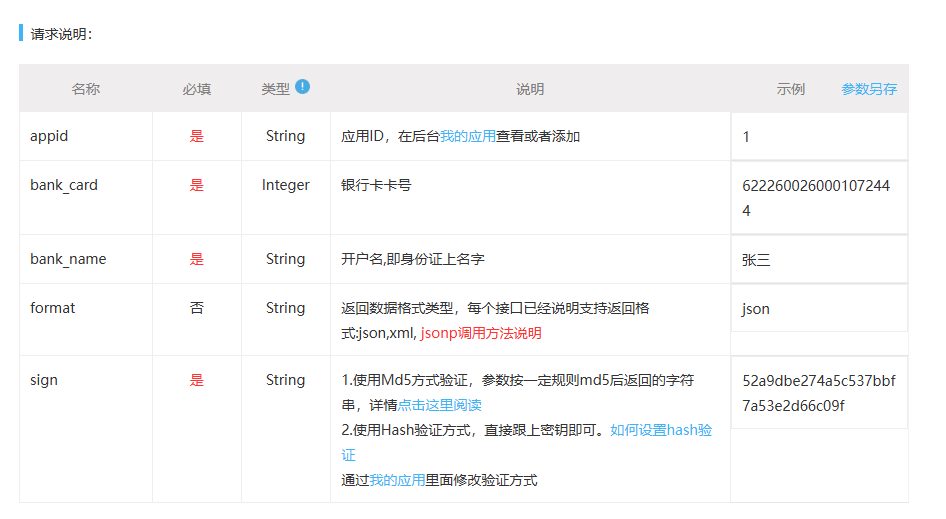
Task: Click the 必填 column header
Action: (197, 89)
